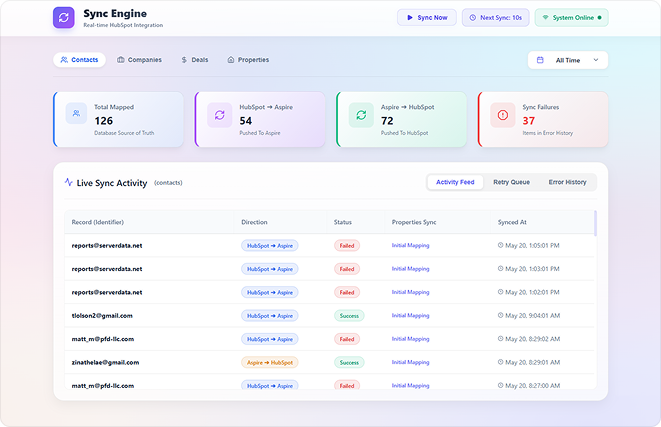Switch to the Companies tab

tap(139, 60)
